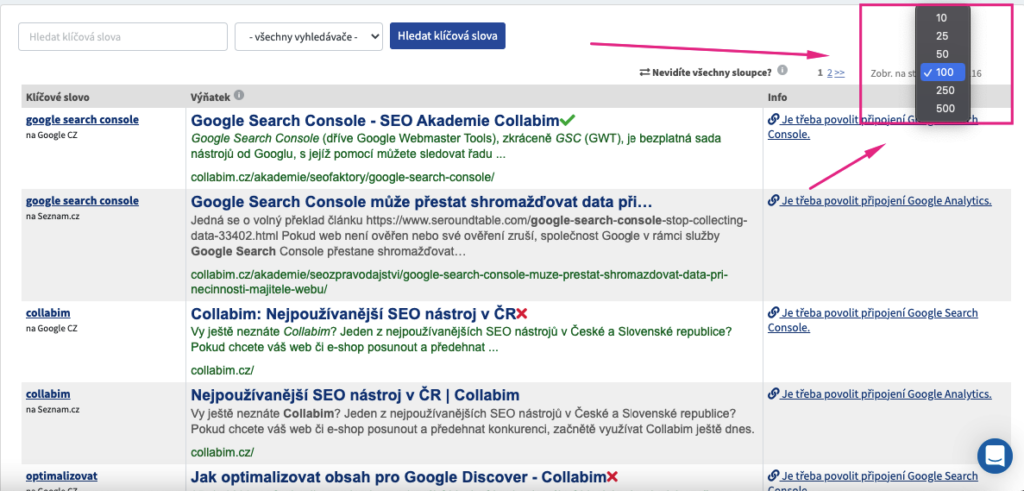Viewport: 1024px width, 491px height.
Task: Select 10 rows per page option
Action: click(x=942, y=18)
